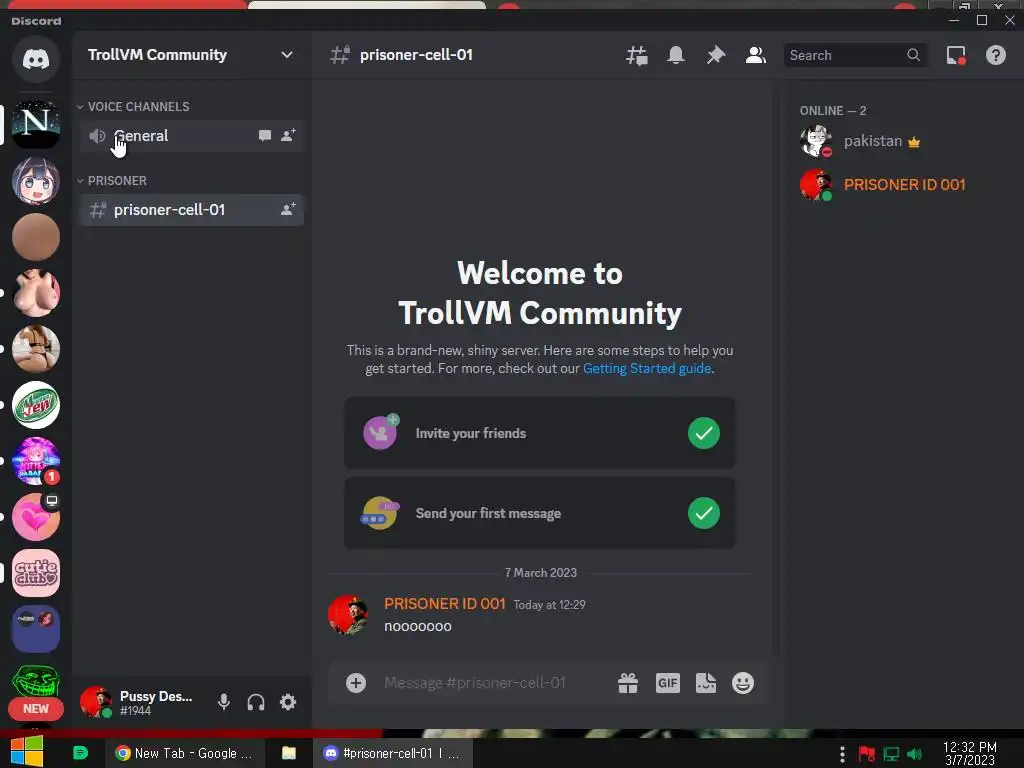
Task: Join the General voice channel
Action: (192, 136)
